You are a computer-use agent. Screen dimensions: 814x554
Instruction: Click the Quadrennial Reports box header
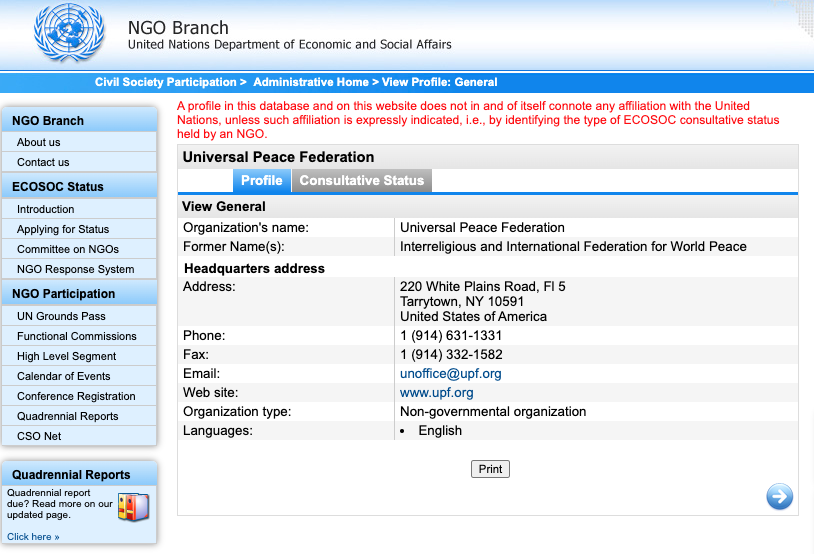79,474
